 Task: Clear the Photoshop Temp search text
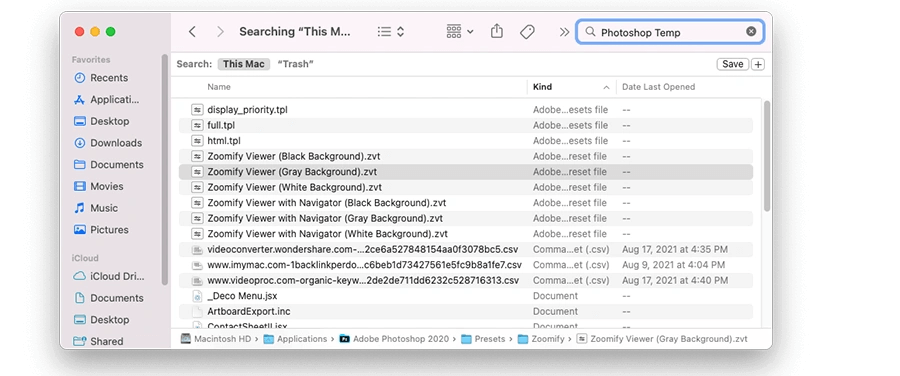tap(751, 32)
